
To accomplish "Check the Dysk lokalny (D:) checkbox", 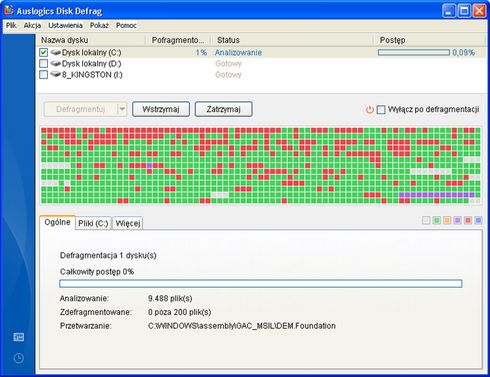I will [43, 63].
